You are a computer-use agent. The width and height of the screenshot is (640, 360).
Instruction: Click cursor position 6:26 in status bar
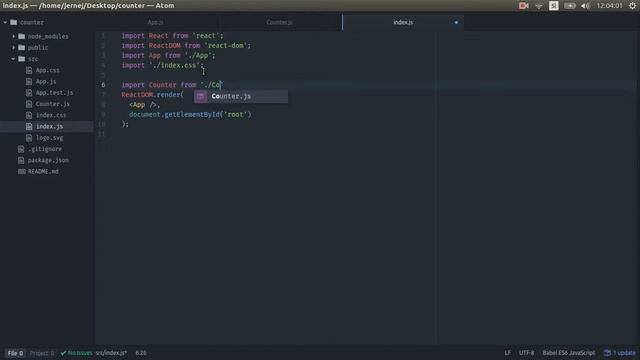[141, 353]
